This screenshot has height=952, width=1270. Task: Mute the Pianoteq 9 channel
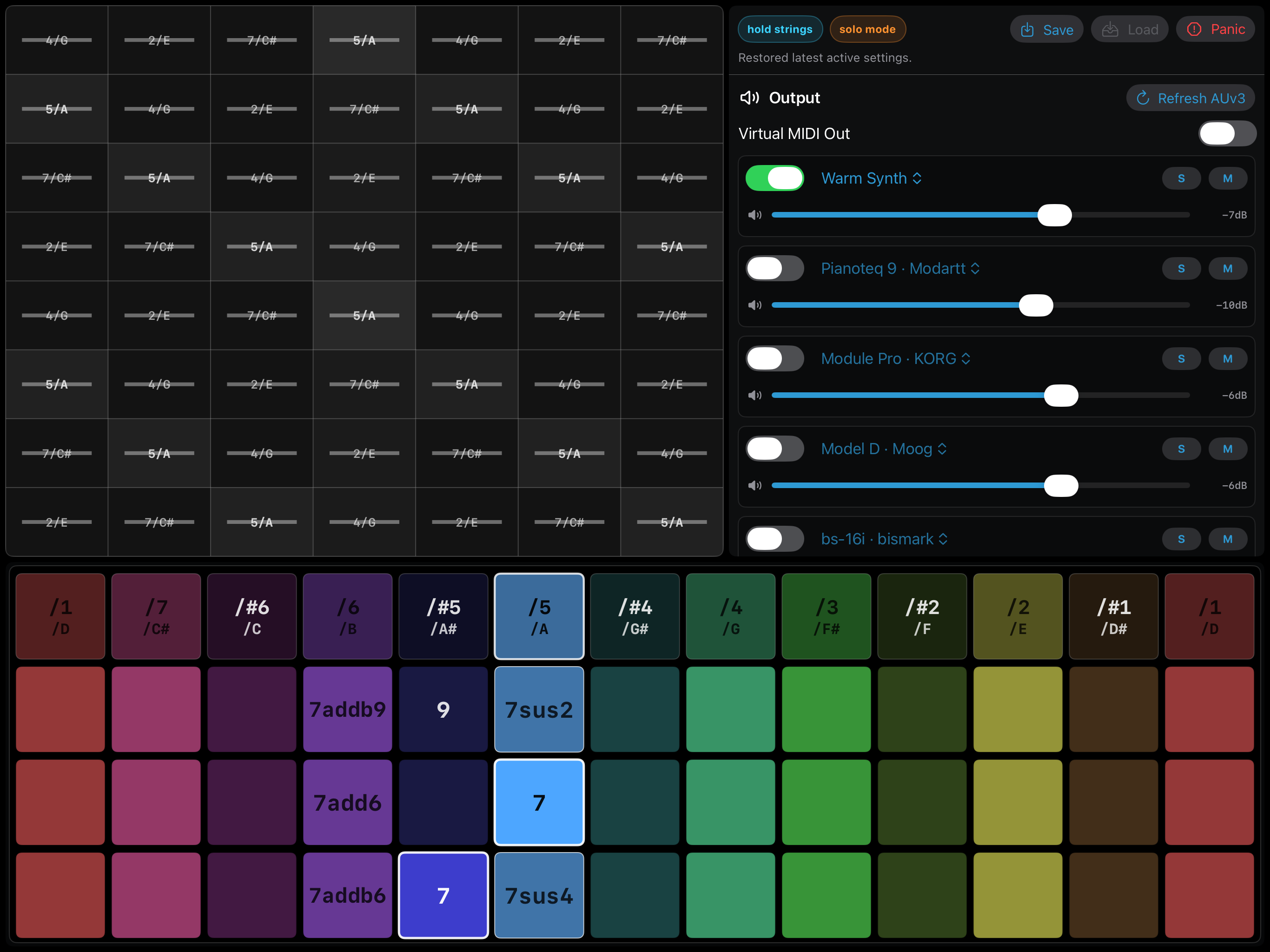point(1228,269)
